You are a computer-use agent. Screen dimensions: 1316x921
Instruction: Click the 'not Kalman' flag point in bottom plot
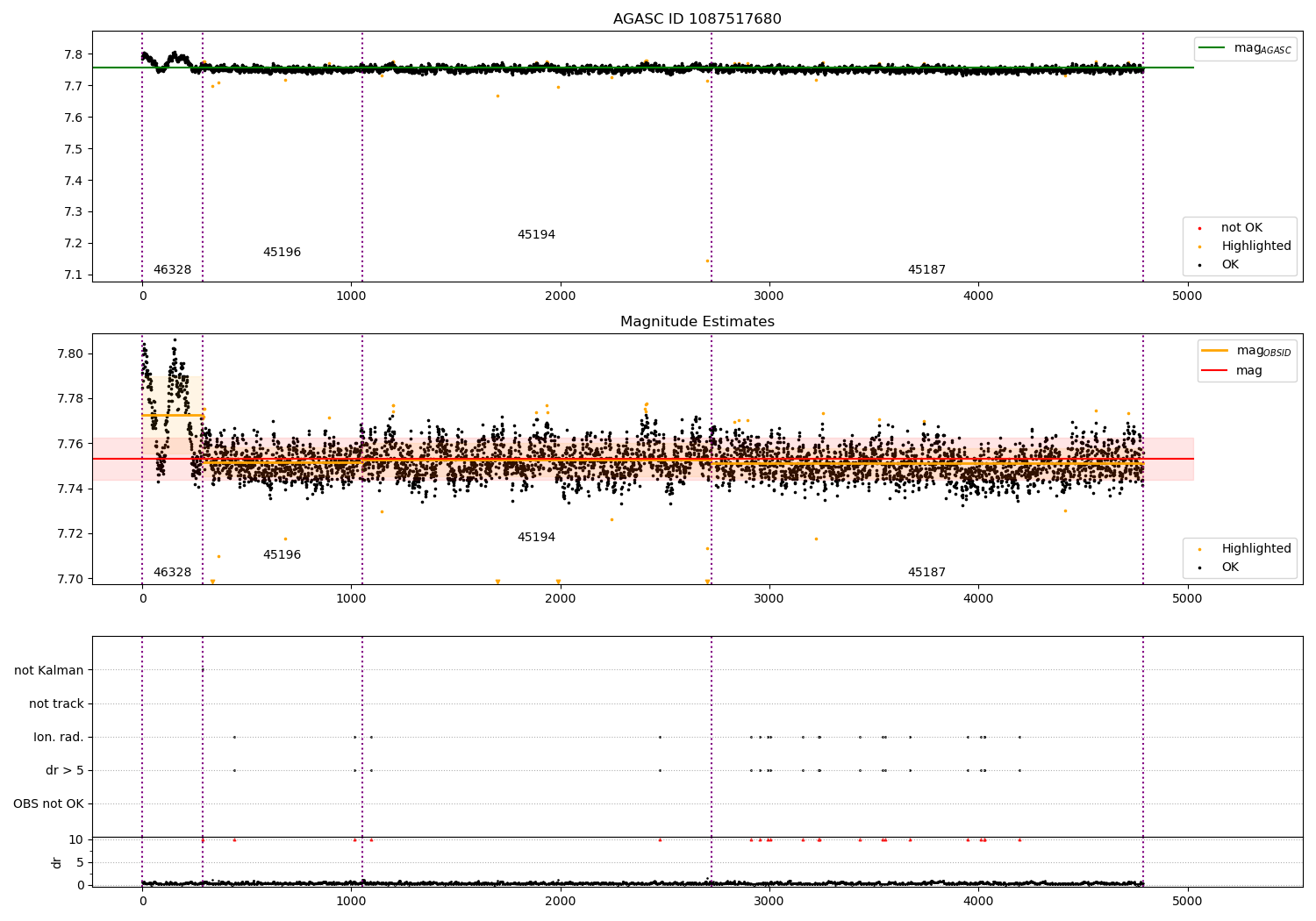[x=203, y=670]
